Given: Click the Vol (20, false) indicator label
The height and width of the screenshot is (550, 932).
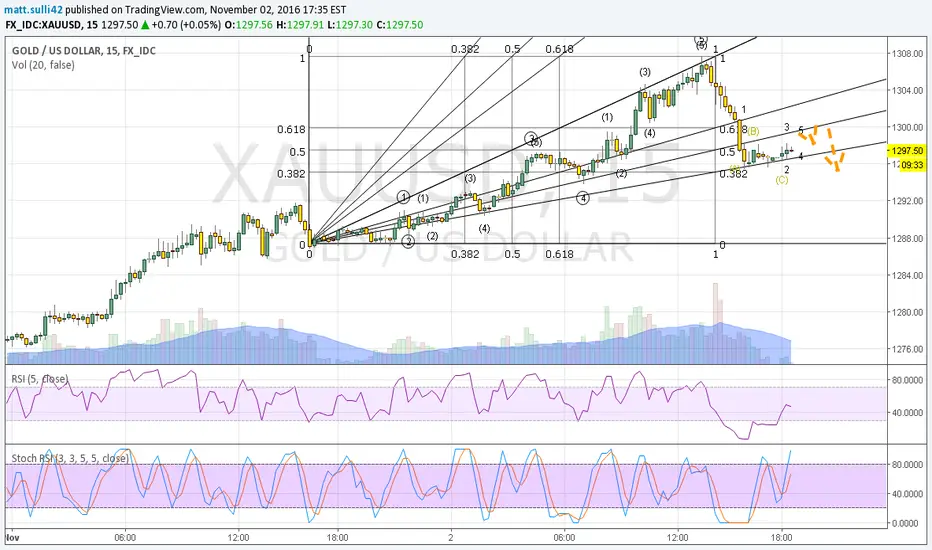Looking at the screenshot, I should click(x=43, y=65).
